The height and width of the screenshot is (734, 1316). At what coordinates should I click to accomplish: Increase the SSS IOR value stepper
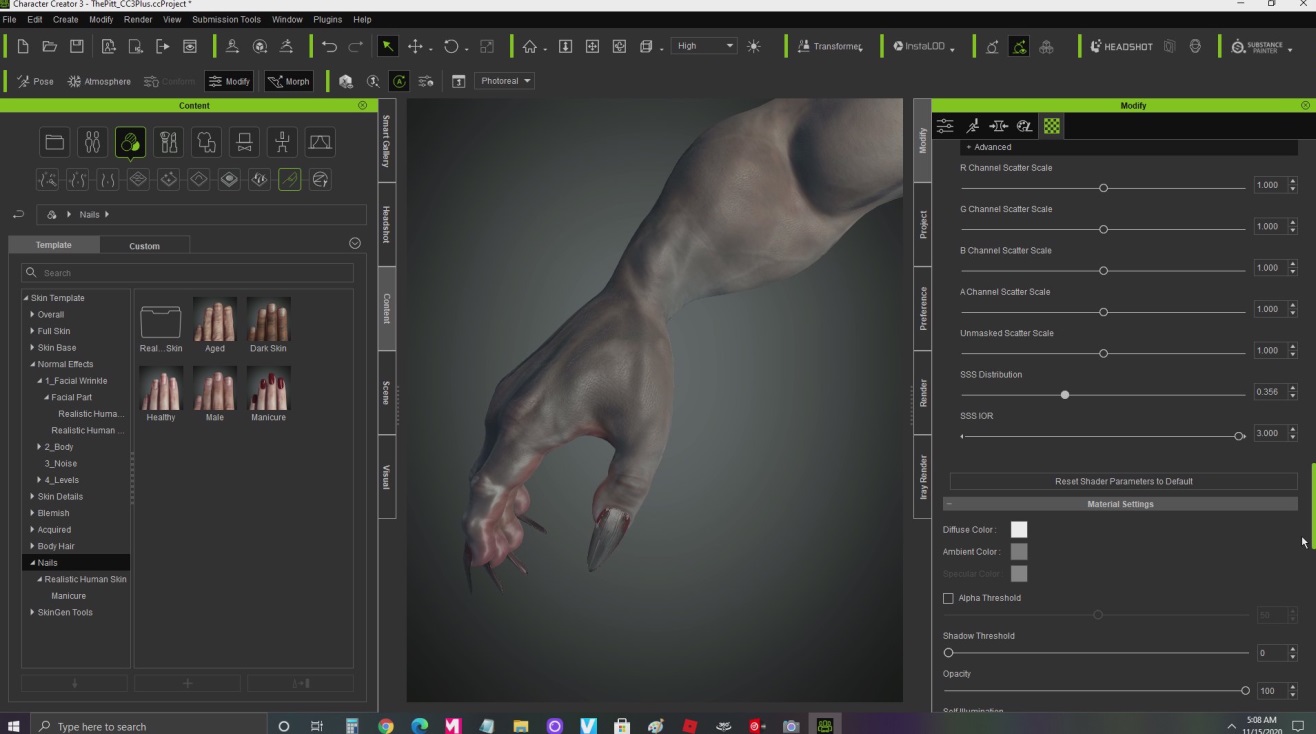click(1292, 430)
